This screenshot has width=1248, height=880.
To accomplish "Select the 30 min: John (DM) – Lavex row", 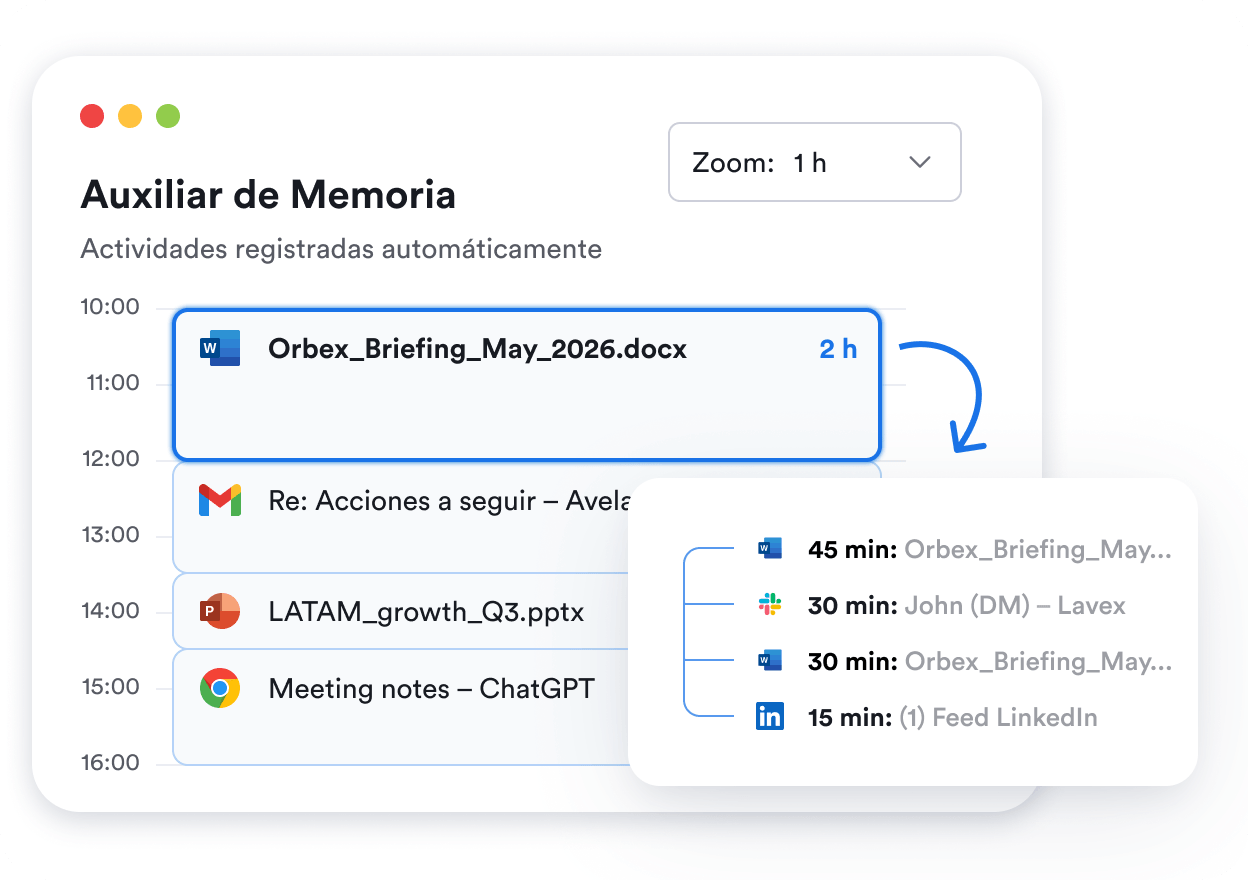I will 941,605.
